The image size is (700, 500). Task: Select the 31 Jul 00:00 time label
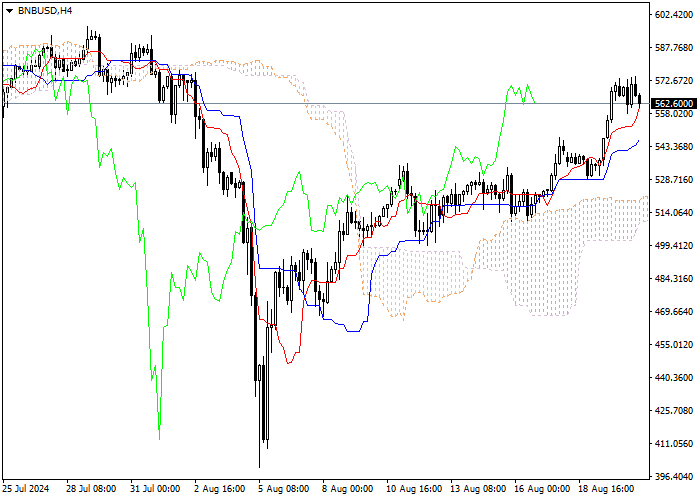155,489
